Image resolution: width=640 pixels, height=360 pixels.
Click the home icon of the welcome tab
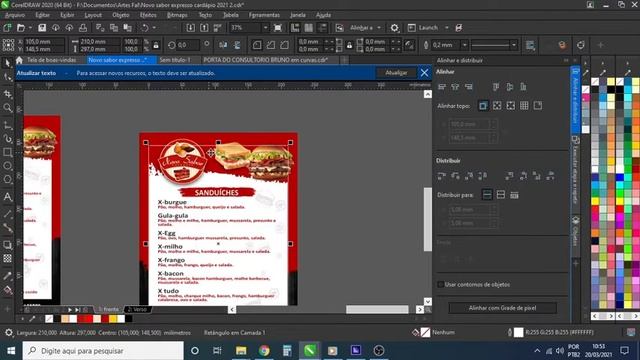[x=19, y=60]
